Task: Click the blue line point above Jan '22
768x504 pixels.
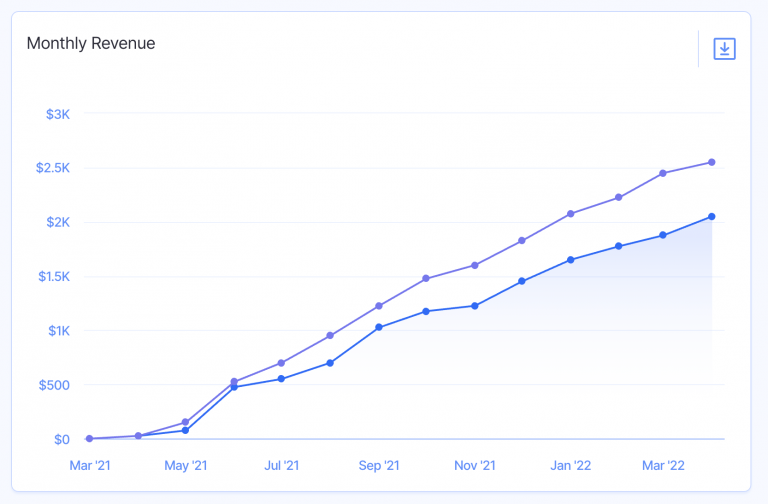Action: pos(571,260)
